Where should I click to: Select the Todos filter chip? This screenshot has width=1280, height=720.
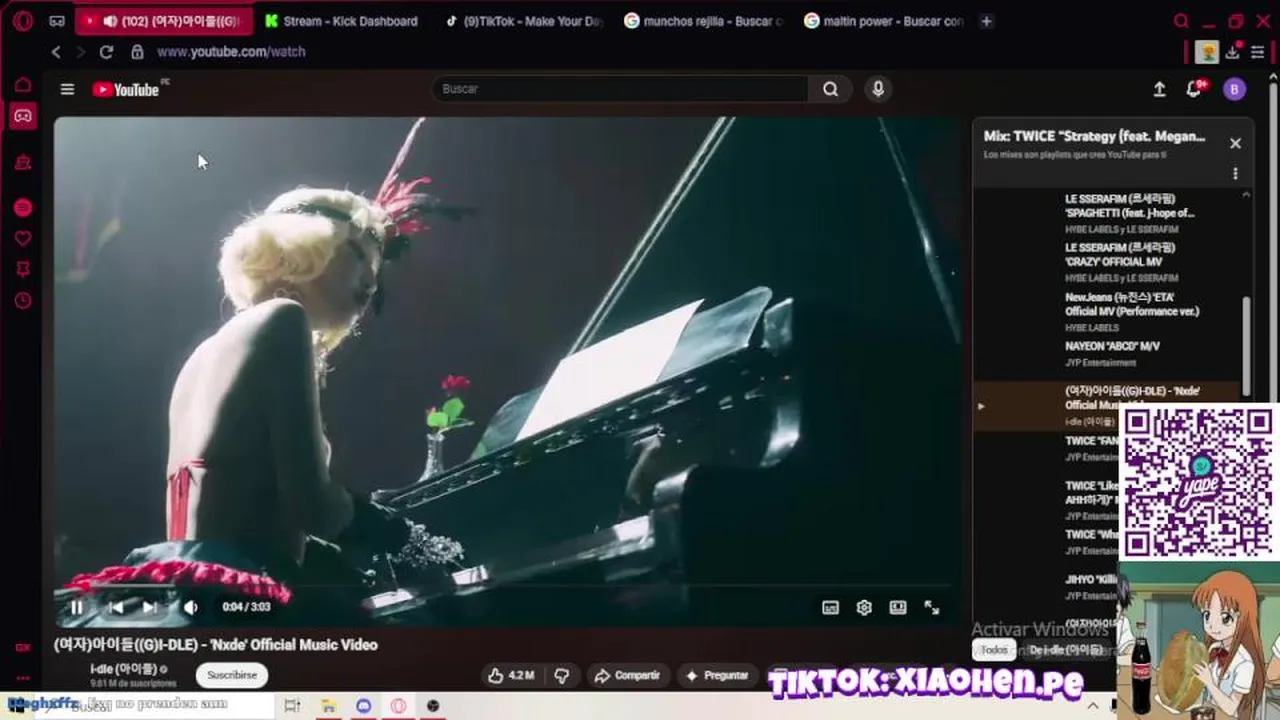(x=994, y=650)
